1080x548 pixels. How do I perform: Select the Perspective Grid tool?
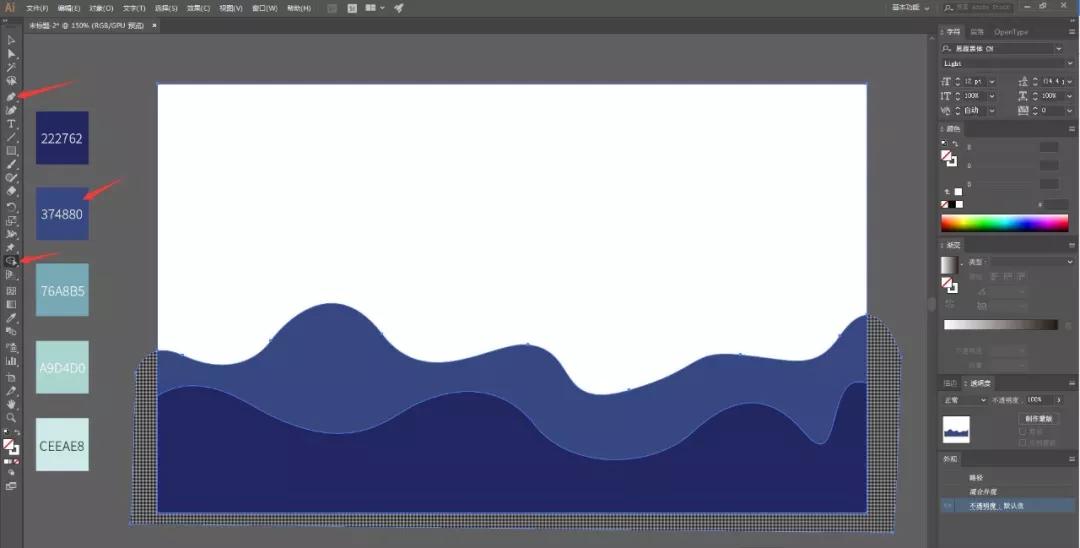click(x=11, y=275)
